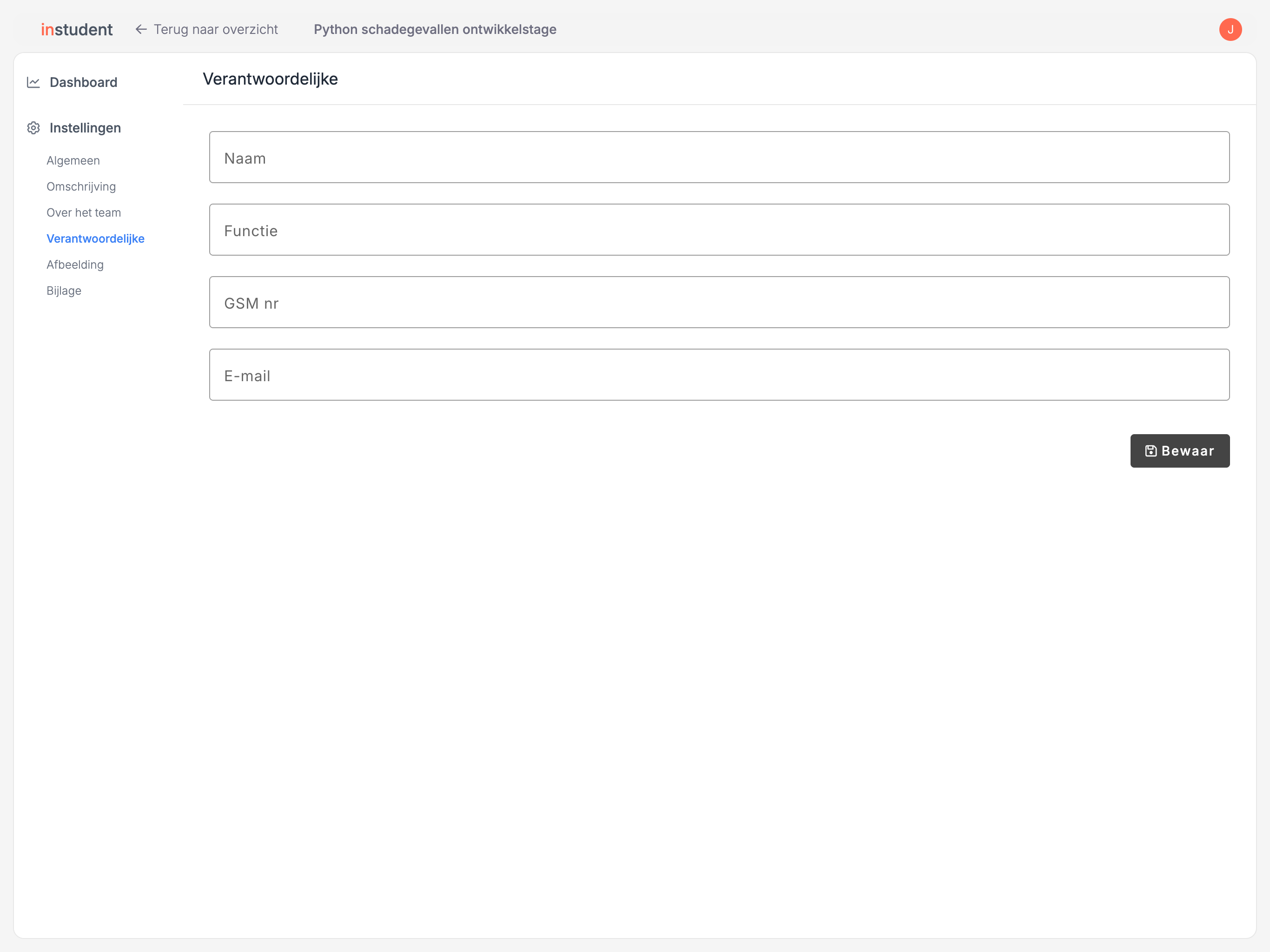
Task: Select Omschrijving in settings menu
Action: click(x=81, y=186)
